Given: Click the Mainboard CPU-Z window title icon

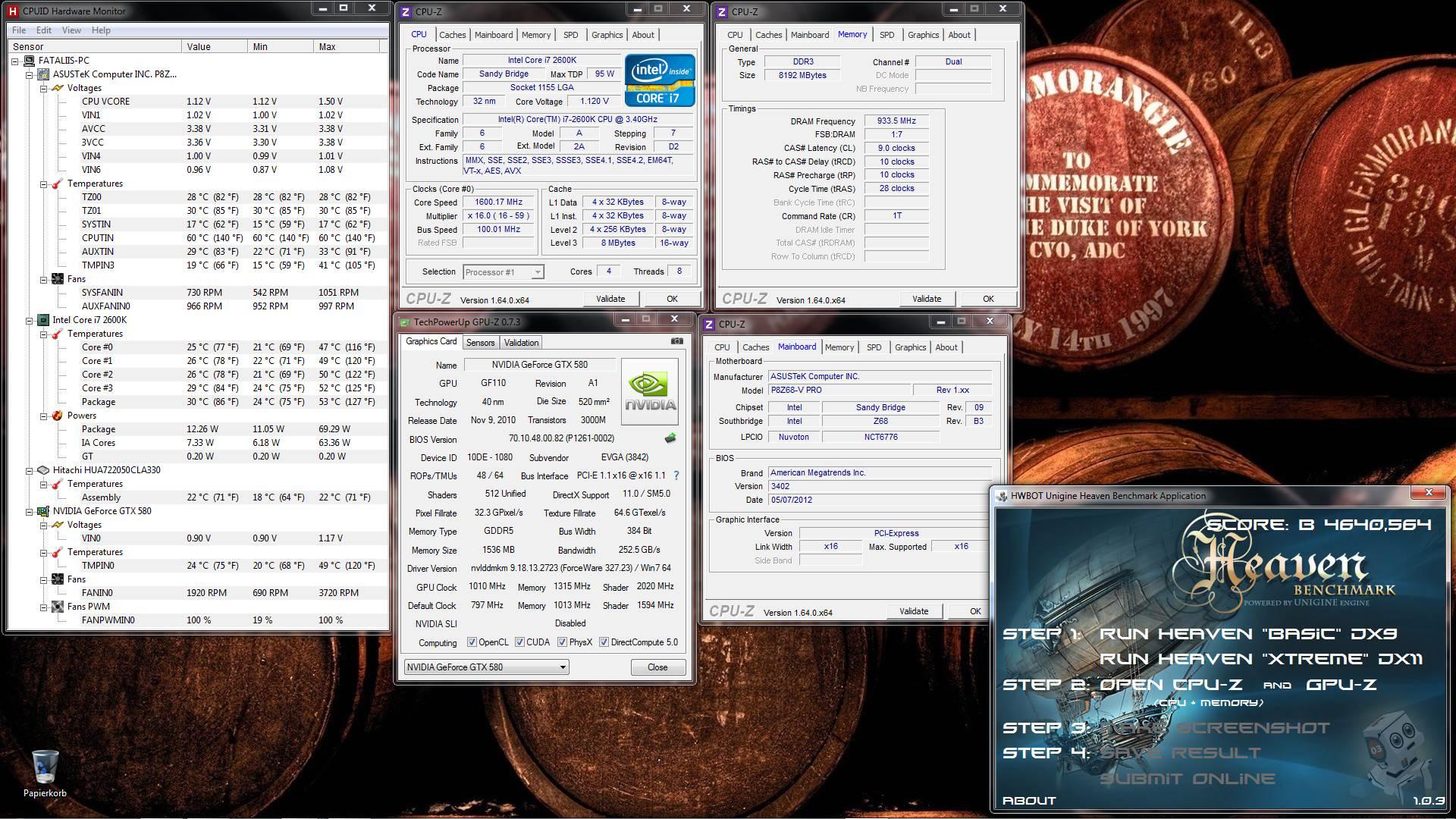Looking at the screenshot, I should (x=709, y=324).
